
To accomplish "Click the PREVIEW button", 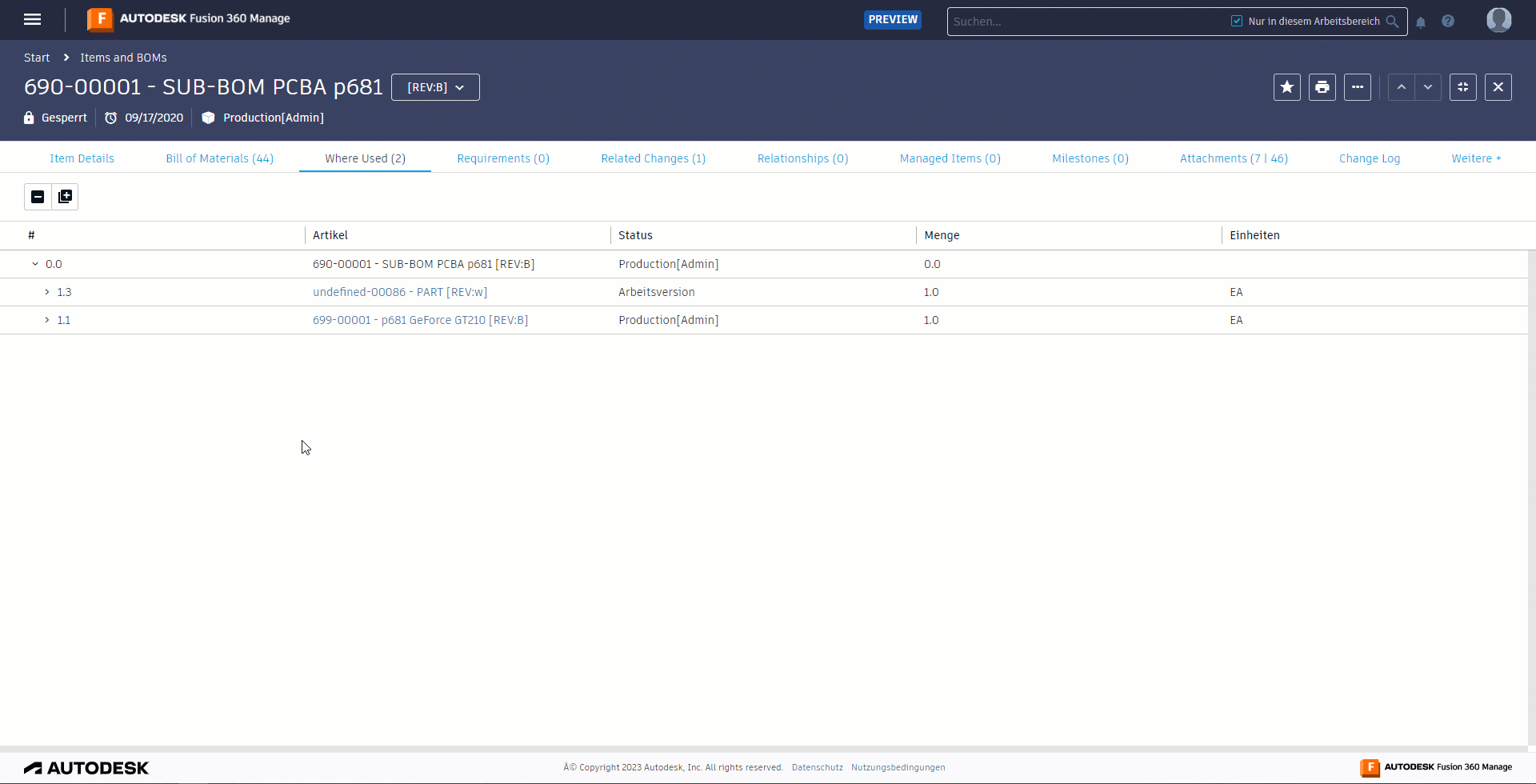I will tap(893, 20).
